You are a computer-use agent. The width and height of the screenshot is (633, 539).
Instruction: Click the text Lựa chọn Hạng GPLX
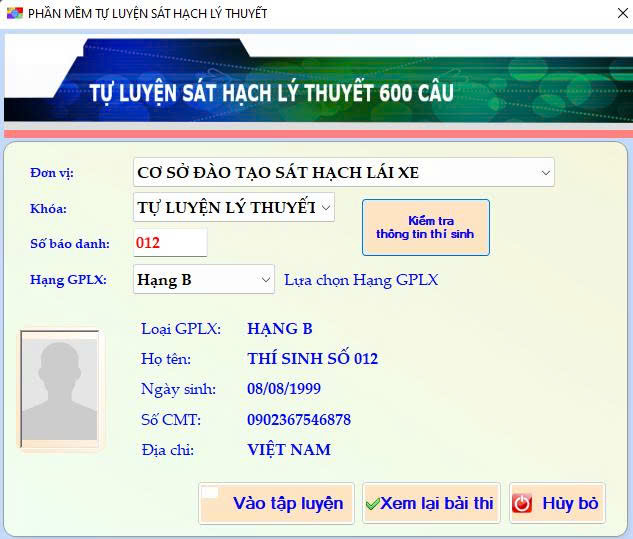point(361,280)
